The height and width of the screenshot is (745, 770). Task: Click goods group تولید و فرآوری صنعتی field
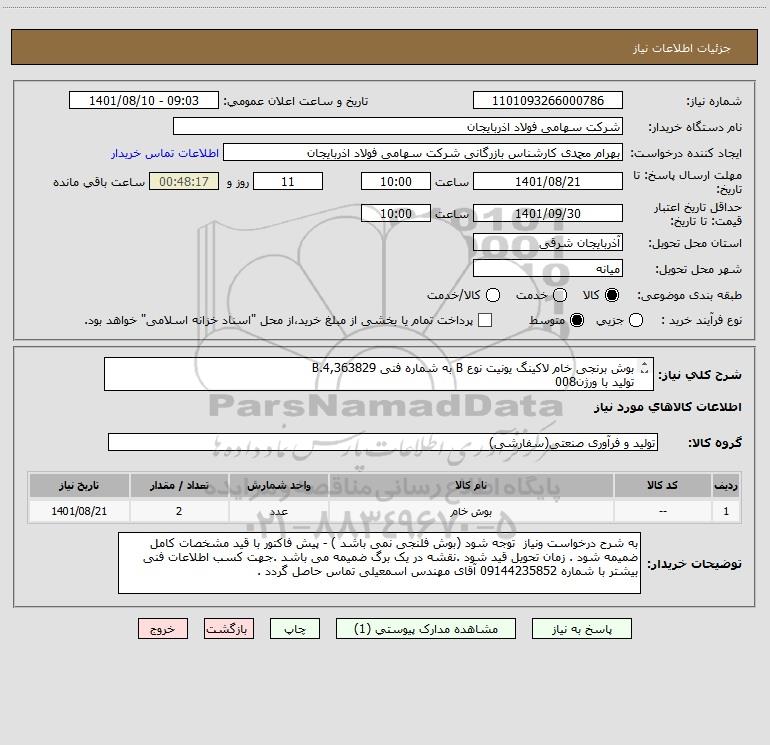click(383, 442)
